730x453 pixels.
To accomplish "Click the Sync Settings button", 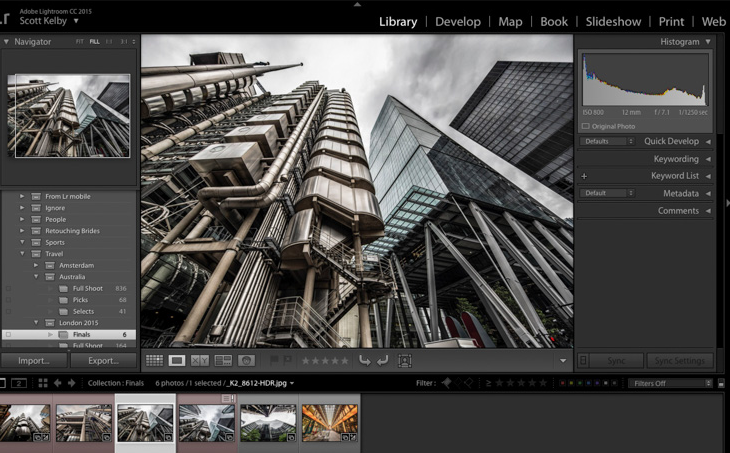I will point(679,360).
